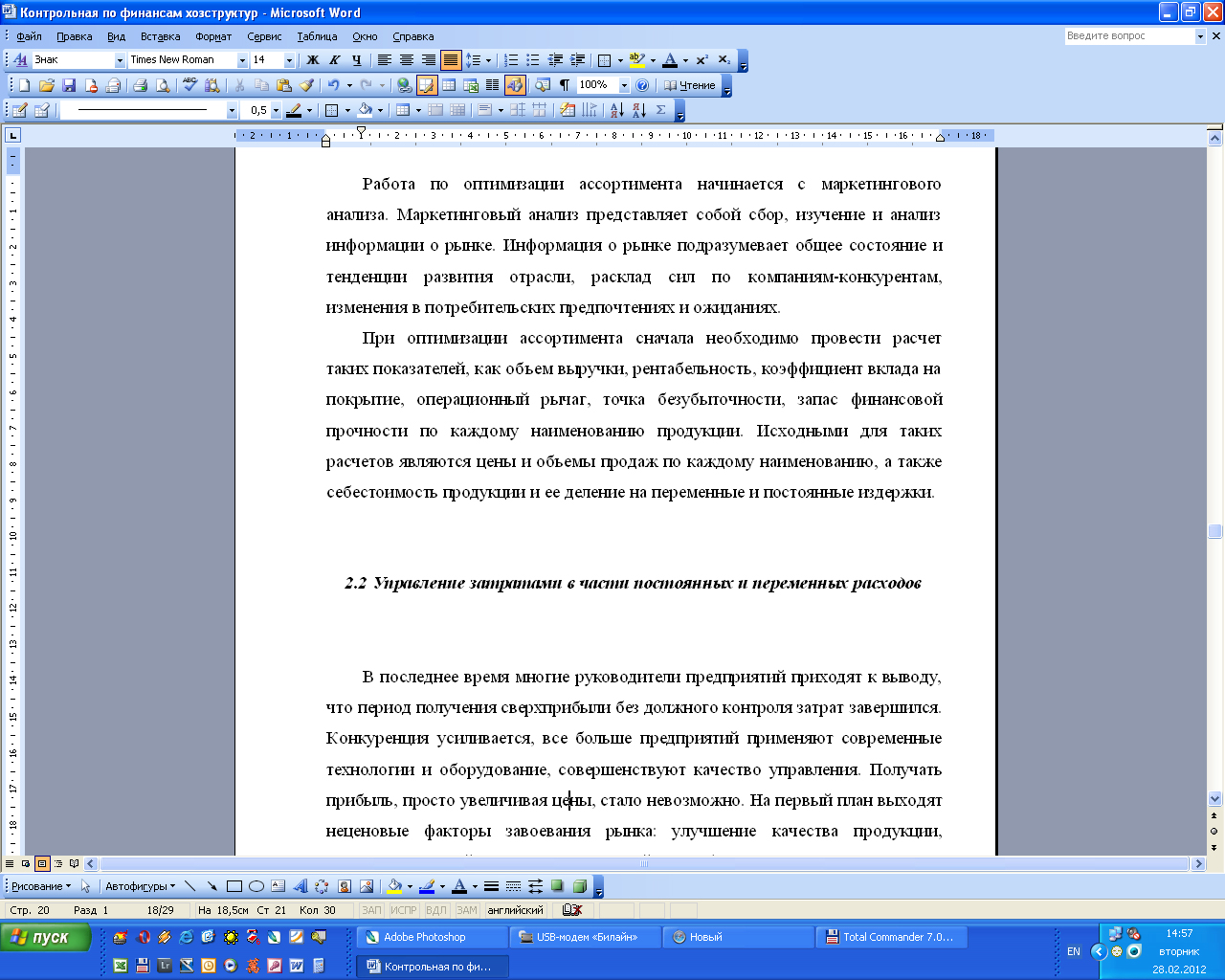Insert a Microsoft Excel worksheet
The image size is (1225, 980).
click(x=471, y=85)
